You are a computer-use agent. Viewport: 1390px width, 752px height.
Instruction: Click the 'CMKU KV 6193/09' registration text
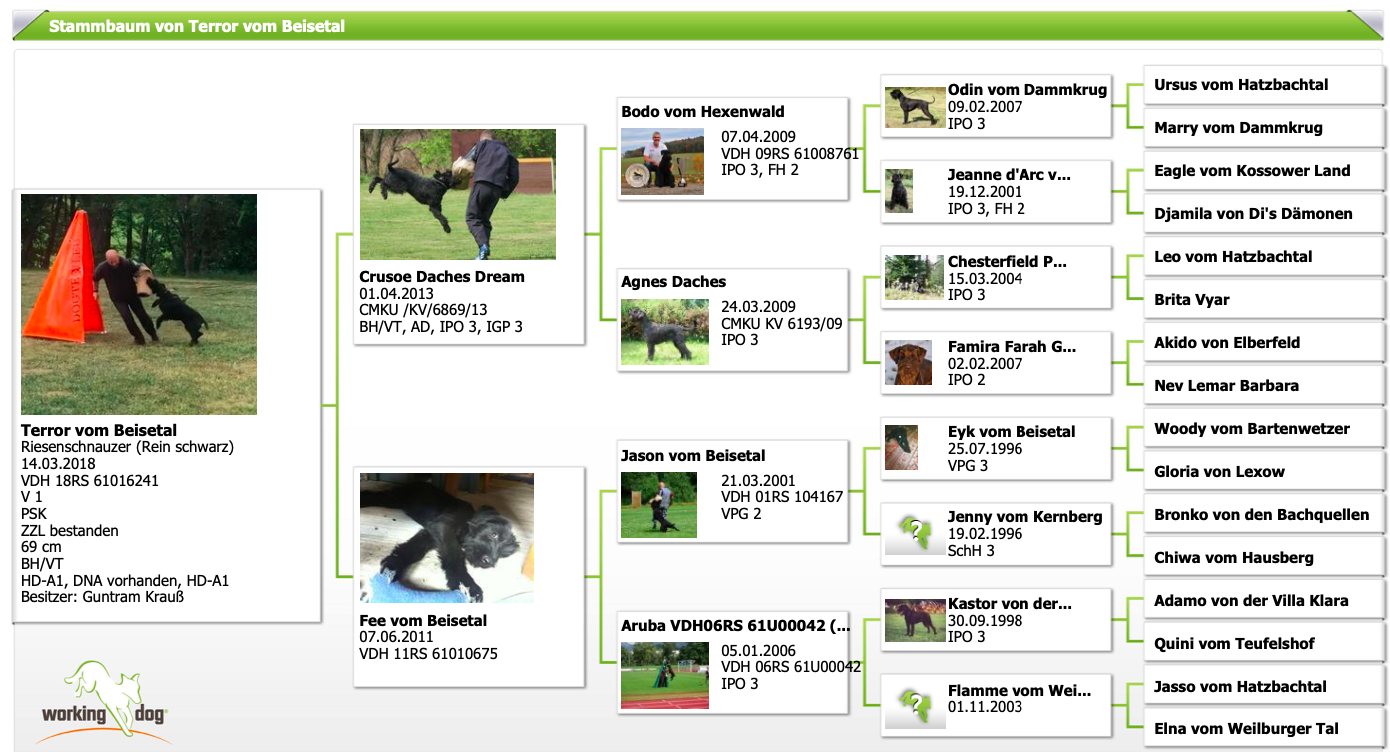782,324
